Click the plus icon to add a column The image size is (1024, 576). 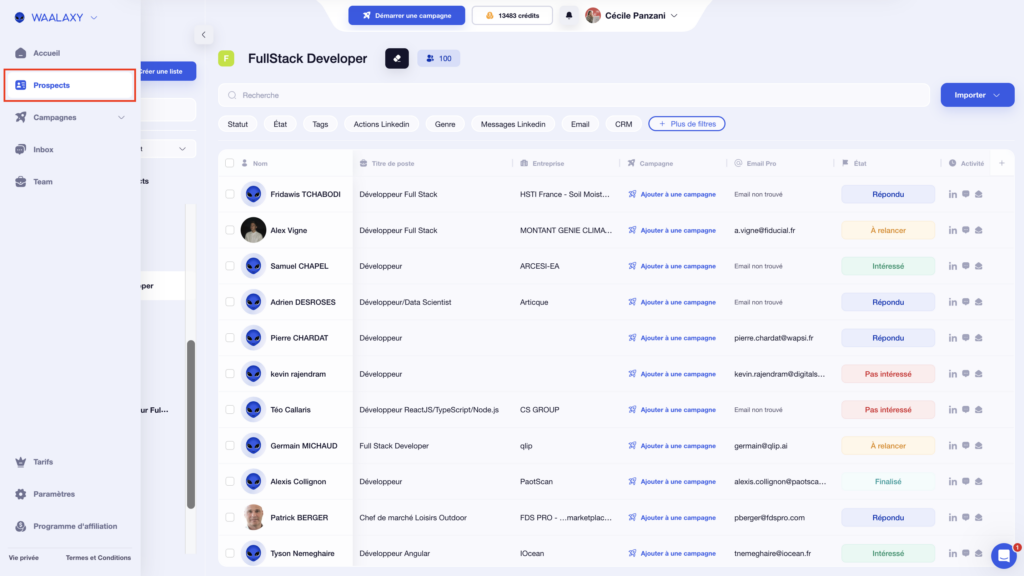pos(1003,163)
